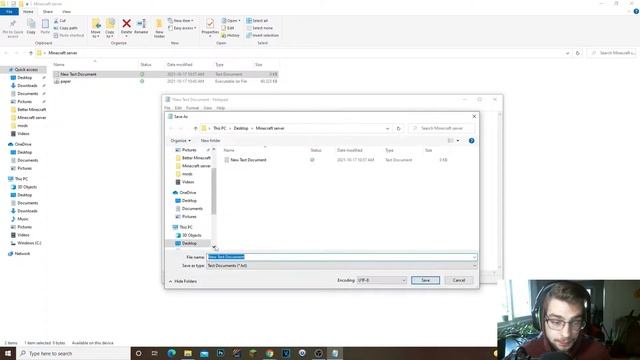Open the Save as type dropdown
Screen dimensions: 640x360
(342, 266)
